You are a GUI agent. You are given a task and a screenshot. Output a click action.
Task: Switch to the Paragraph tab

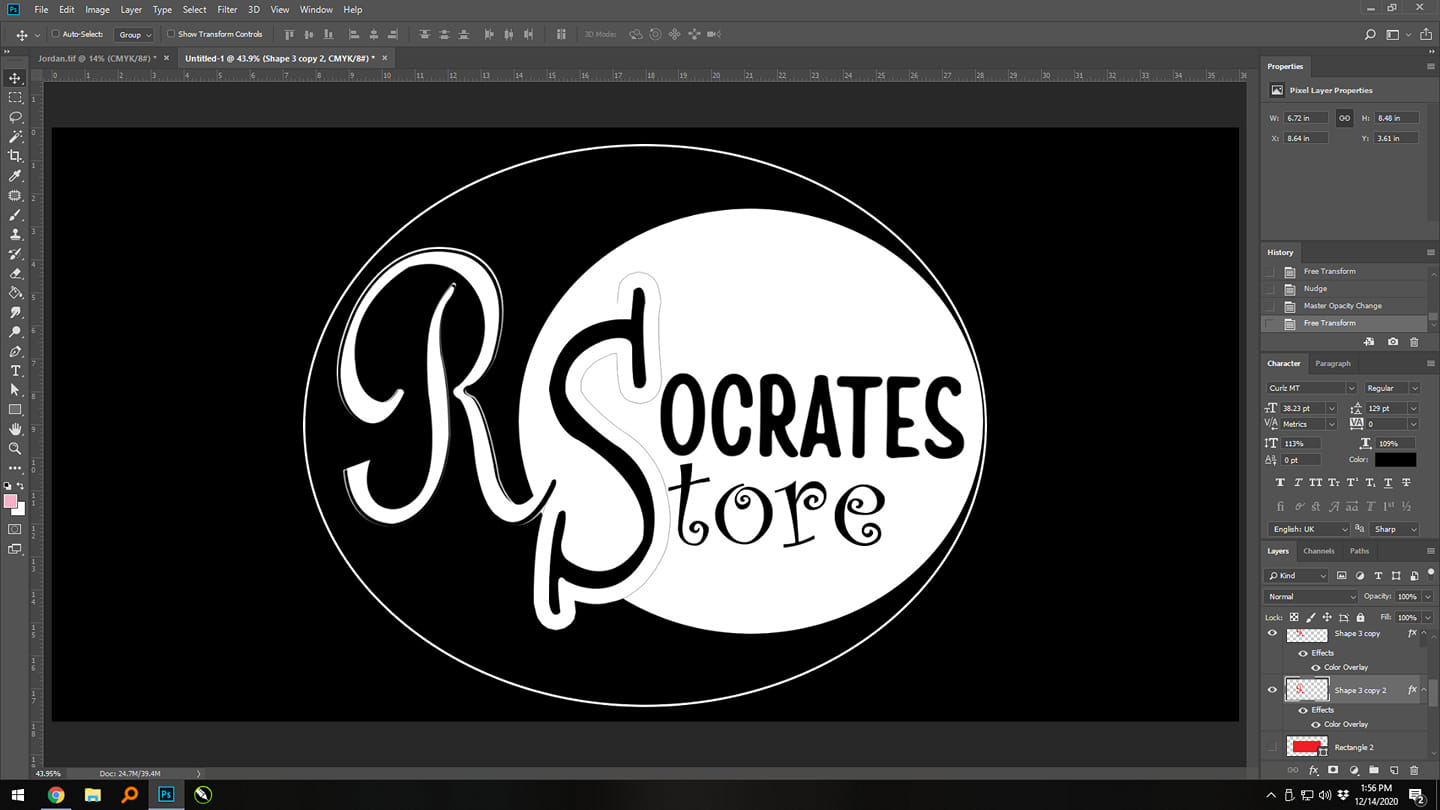1332,363
